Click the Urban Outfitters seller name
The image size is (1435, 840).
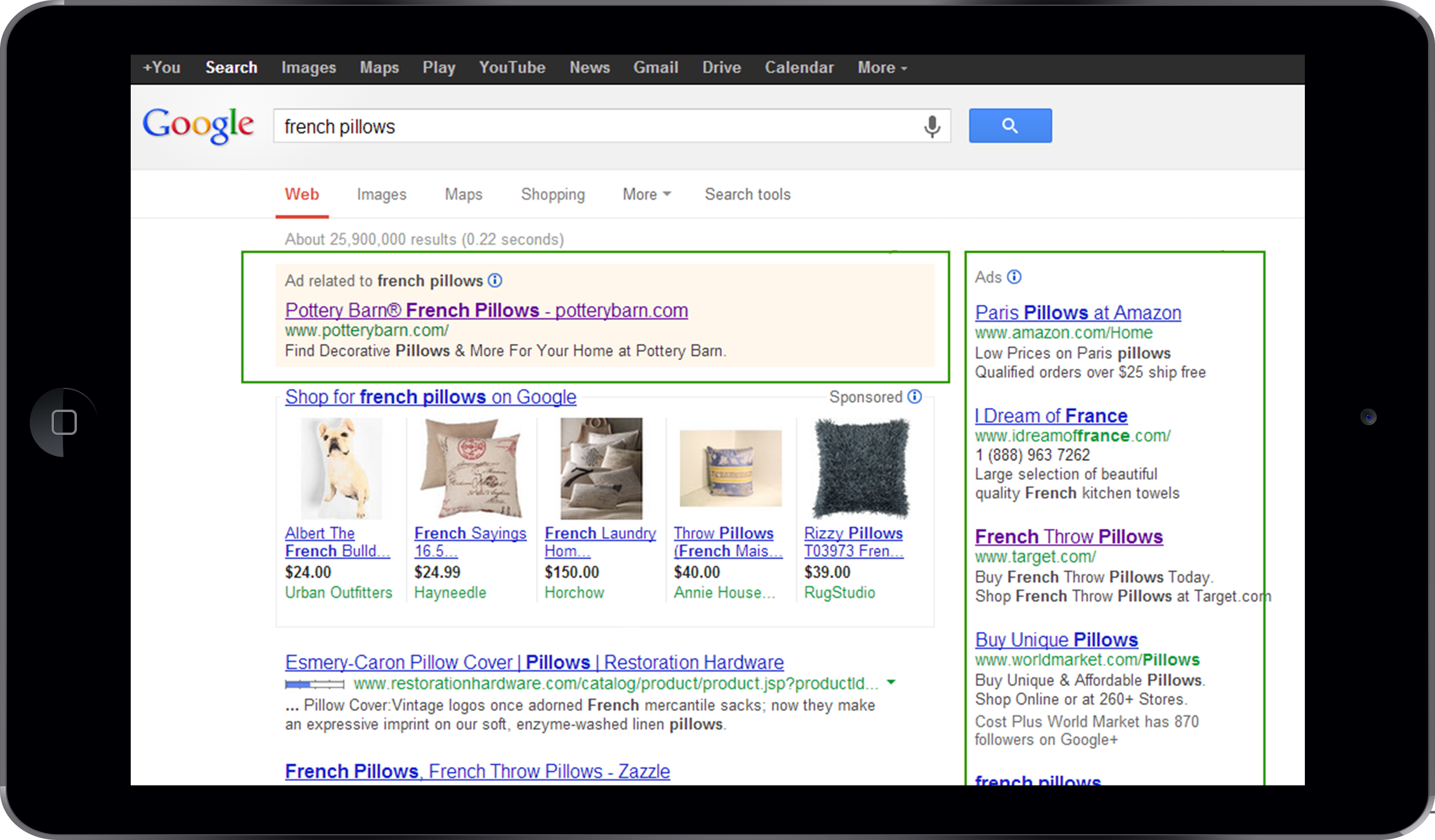pyautogui.click(x=338, y=592)
